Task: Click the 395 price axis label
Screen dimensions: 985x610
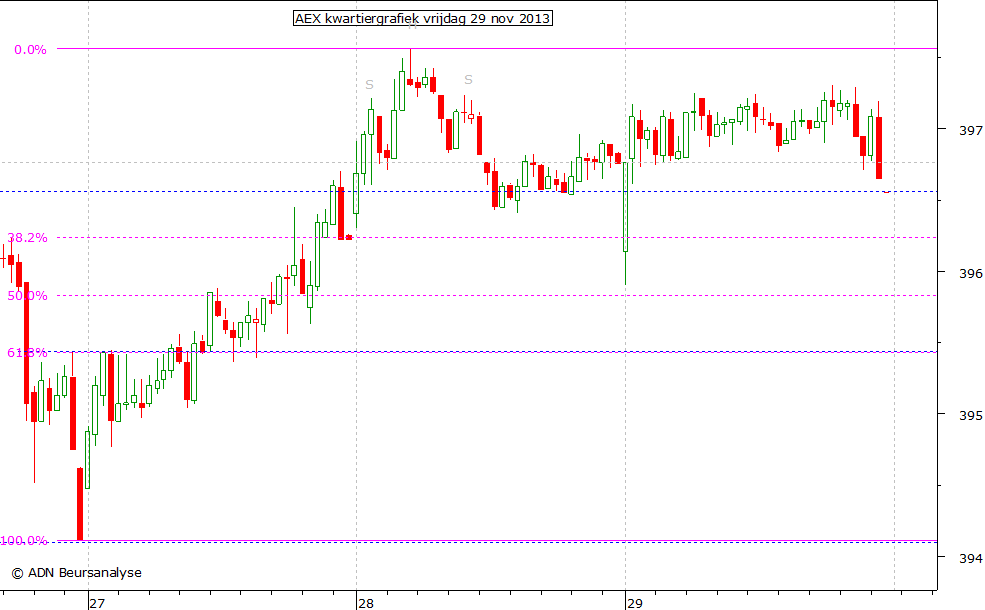Action: tap(971, 415)
